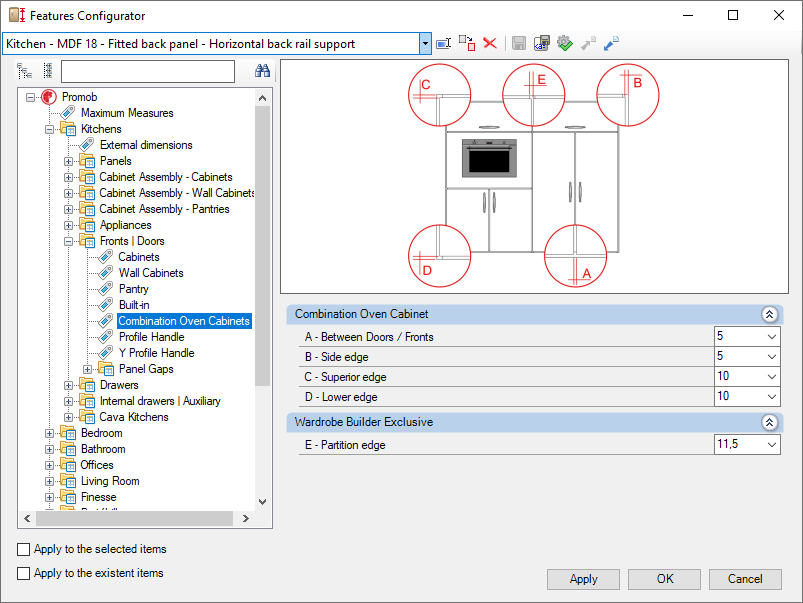Screen dimensions: 803x603
Task: Open D - Lower edge value dropdown
Action: pyautogui.click(x=772, y=397)
